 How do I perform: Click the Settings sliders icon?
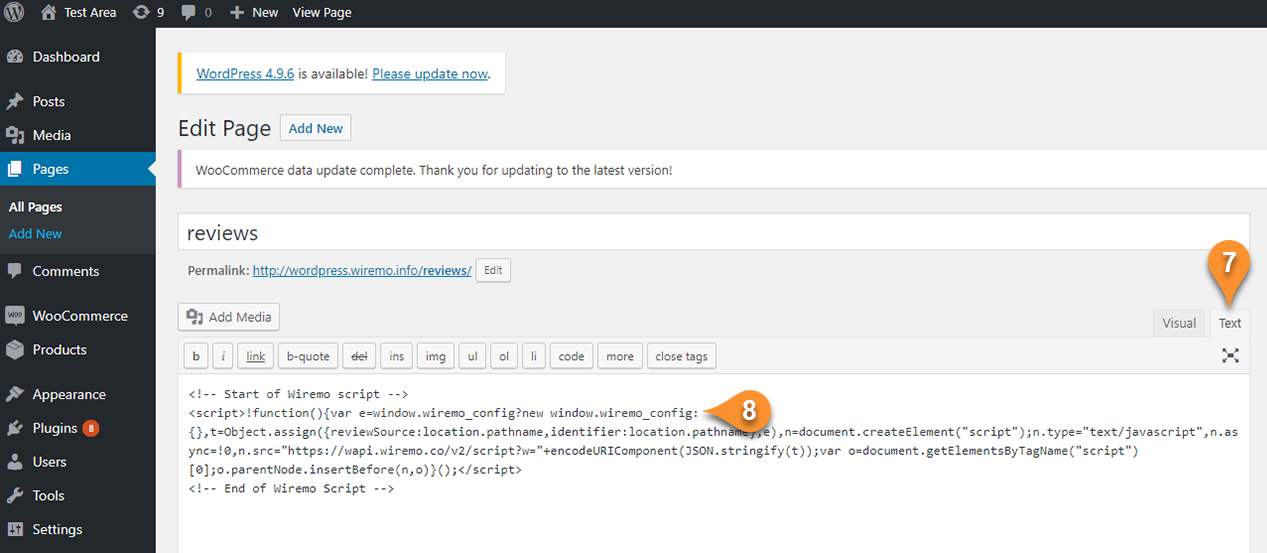click(x=15, y=529)
